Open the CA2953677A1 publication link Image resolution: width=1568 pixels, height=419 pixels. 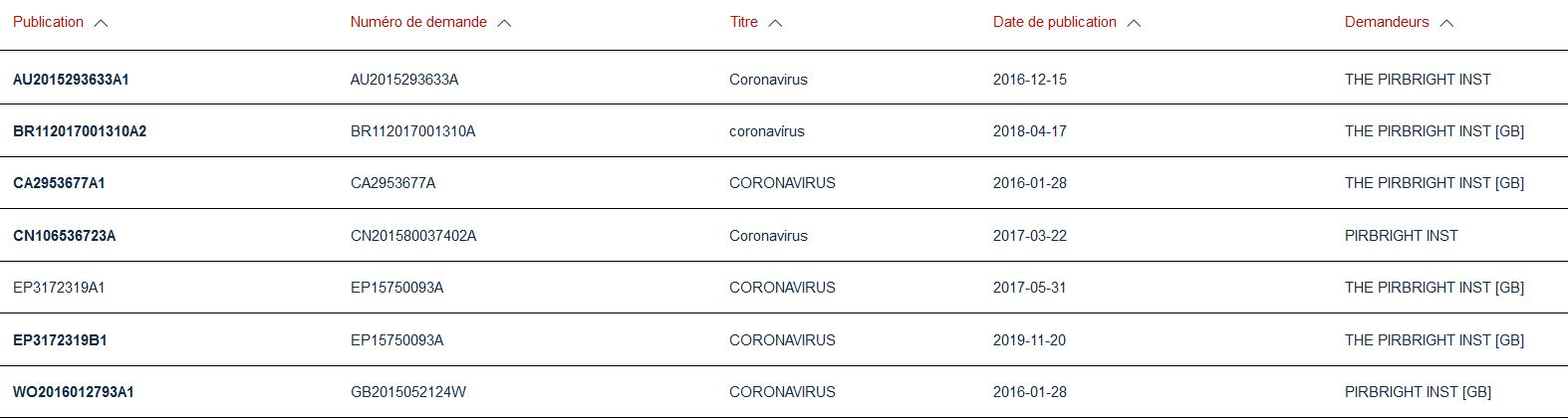(x=59, y=183)
